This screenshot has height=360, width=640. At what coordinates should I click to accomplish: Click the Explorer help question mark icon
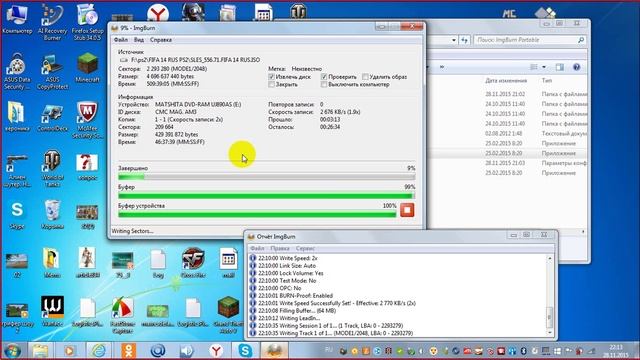click(576, 67)
